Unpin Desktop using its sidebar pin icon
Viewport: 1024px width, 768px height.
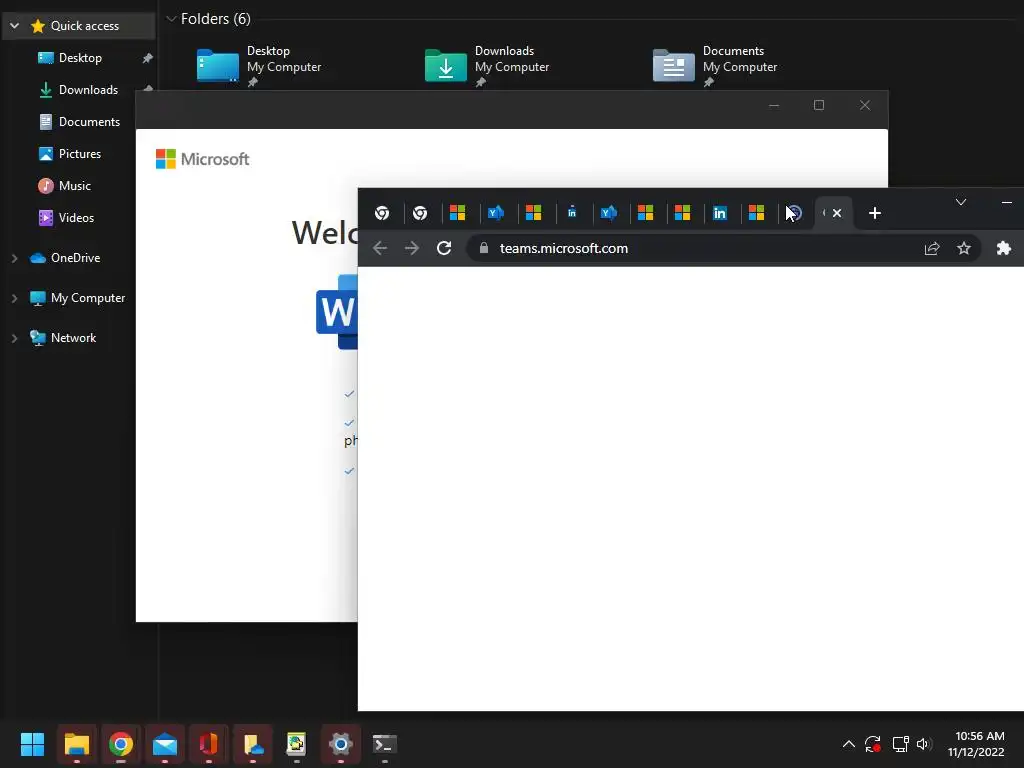click(x=148, y=58)
